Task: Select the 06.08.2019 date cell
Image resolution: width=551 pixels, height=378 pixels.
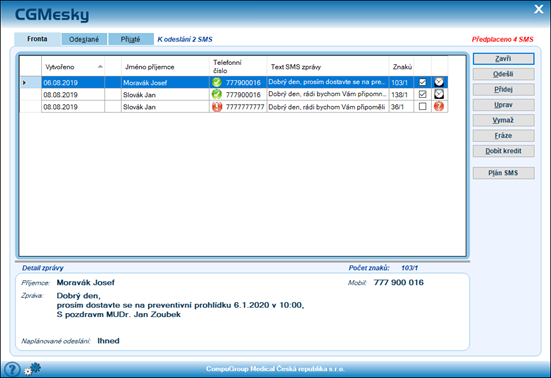Action: pos(73,83)
